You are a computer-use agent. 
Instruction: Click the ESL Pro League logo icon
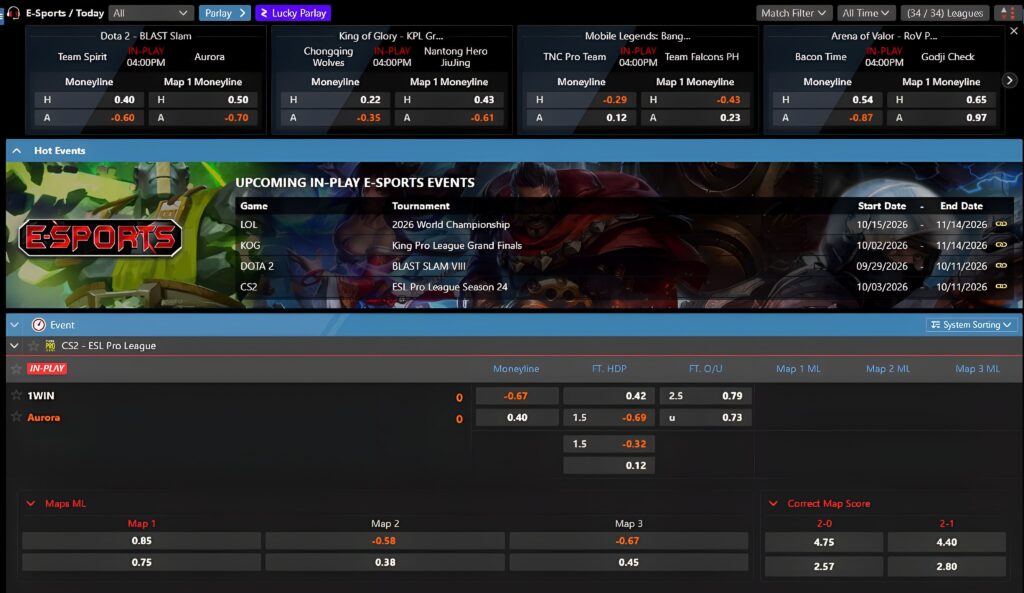click(x=50, y=345)
